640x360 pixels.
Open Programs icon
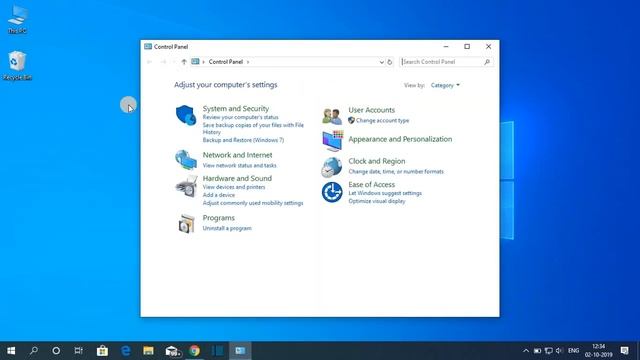[x=187, y=224]
